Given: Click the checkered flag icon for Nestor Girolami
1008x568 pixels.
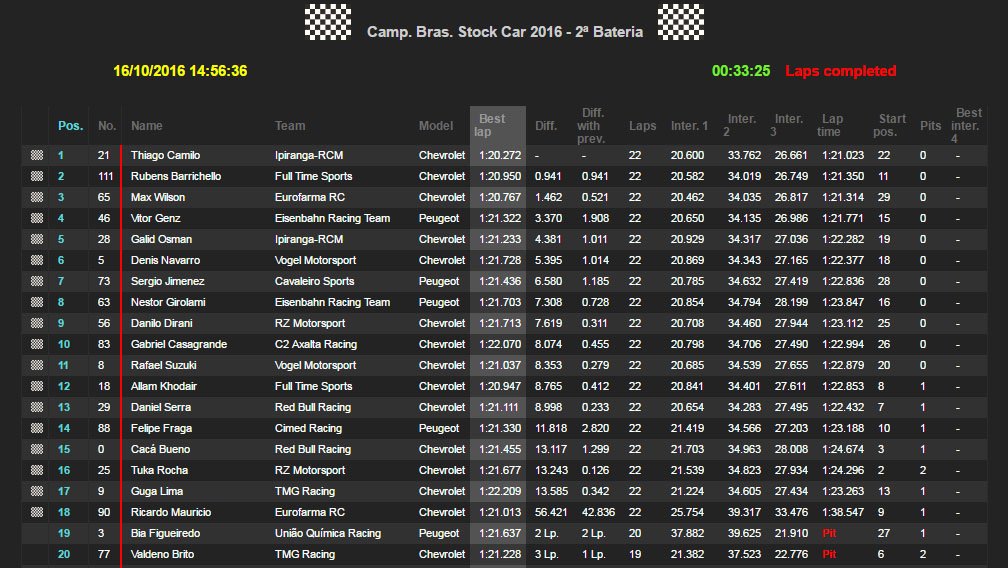Looking at the screenshot, I should pyautogui.click(x=37, y=302).
